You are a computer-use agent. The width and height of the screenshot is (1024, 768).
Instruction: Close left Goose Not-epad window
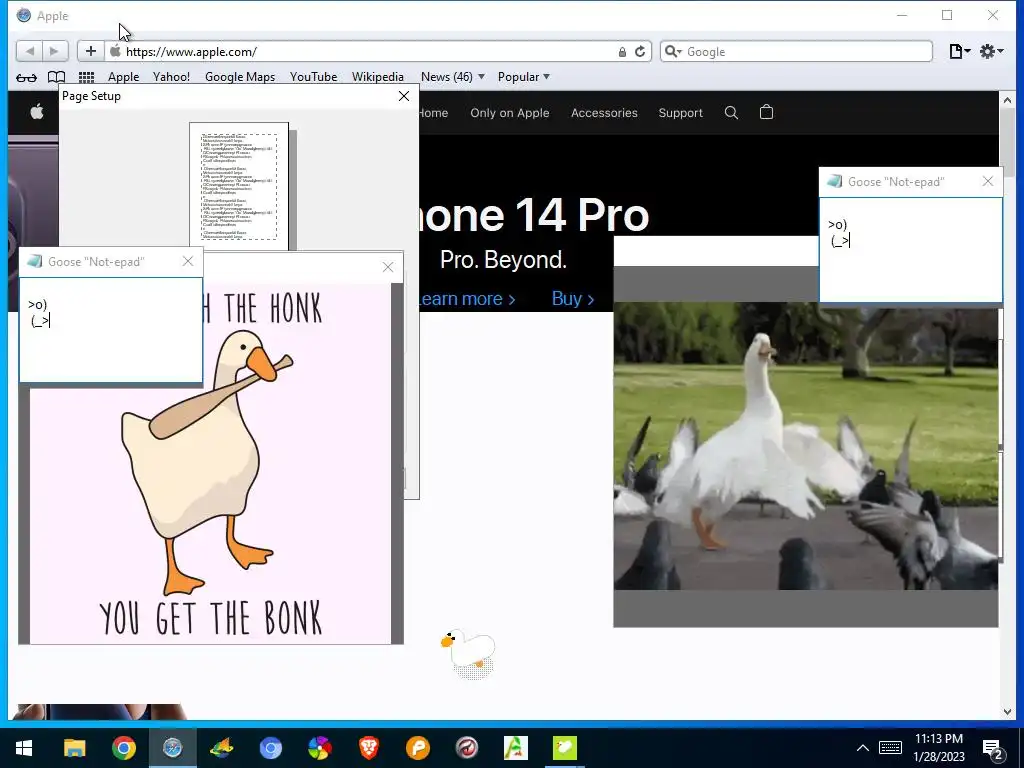point(188,261)
